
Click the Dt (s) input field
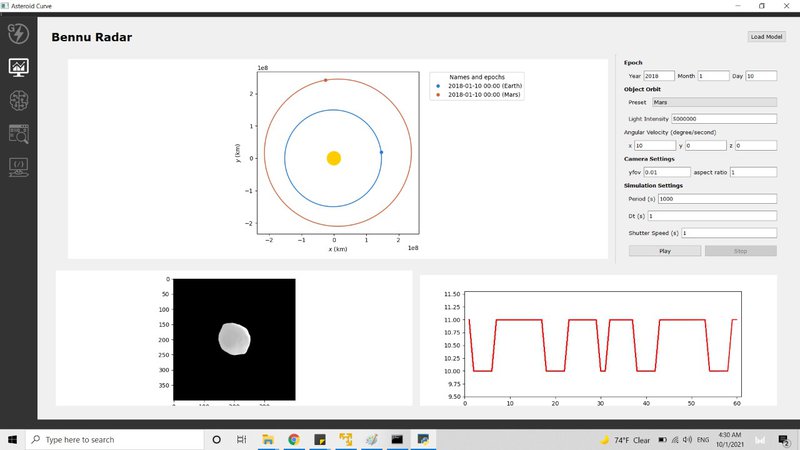(x=712, y=216)
